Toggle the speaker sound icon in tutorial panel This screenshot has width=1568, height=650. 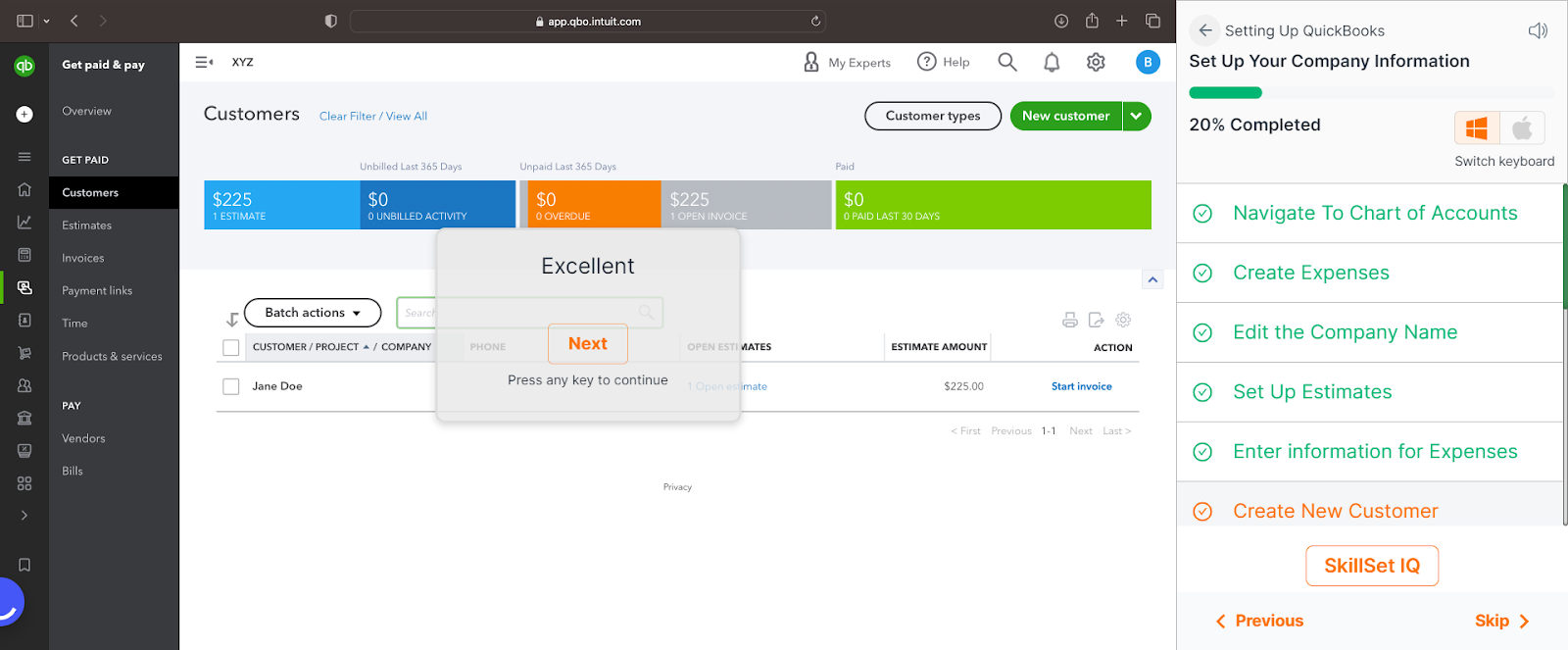tap(1538, 30)
